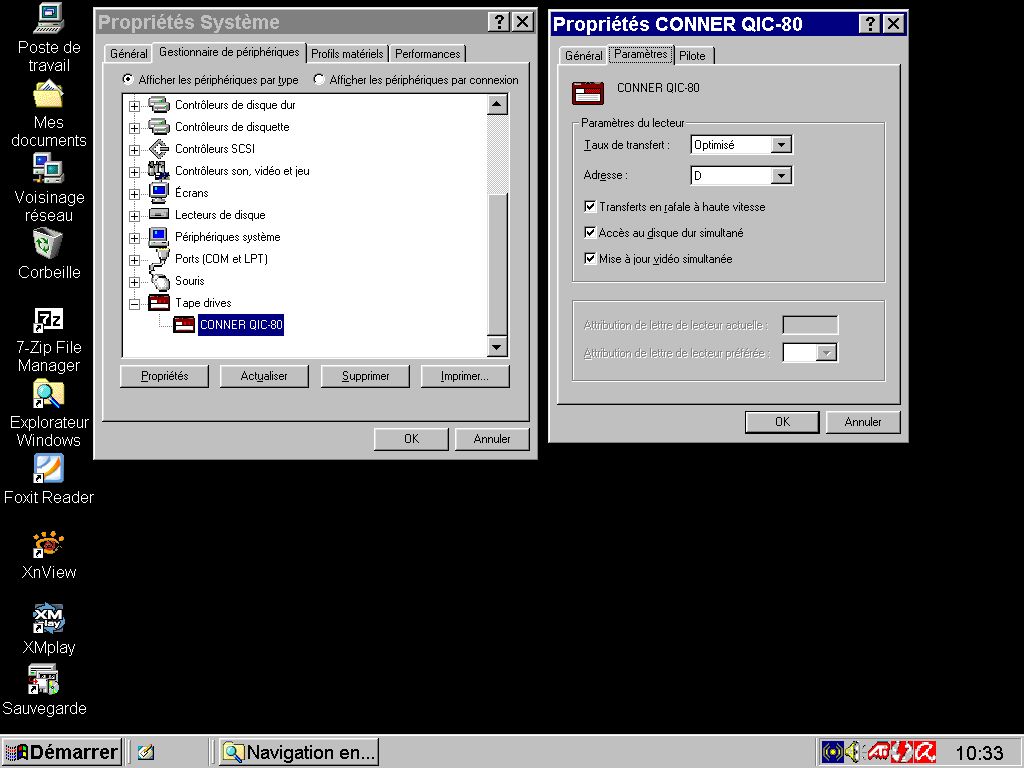Viewport: 1024px width, 768px height.
Task: Click the Contrôleurs SCSI device icon
Action: [159, 149]
